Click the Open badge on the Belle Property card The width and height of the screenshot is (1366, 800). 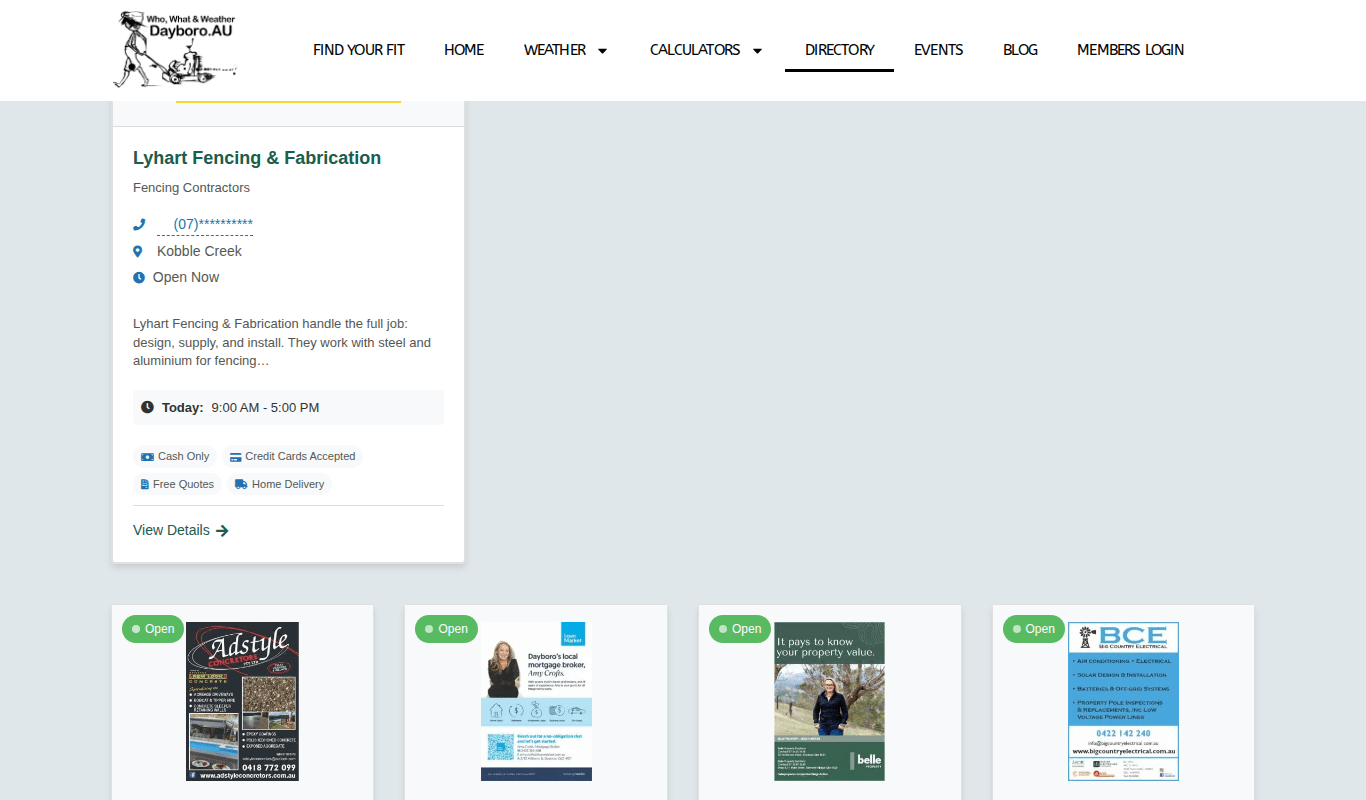tap(740, 629)
